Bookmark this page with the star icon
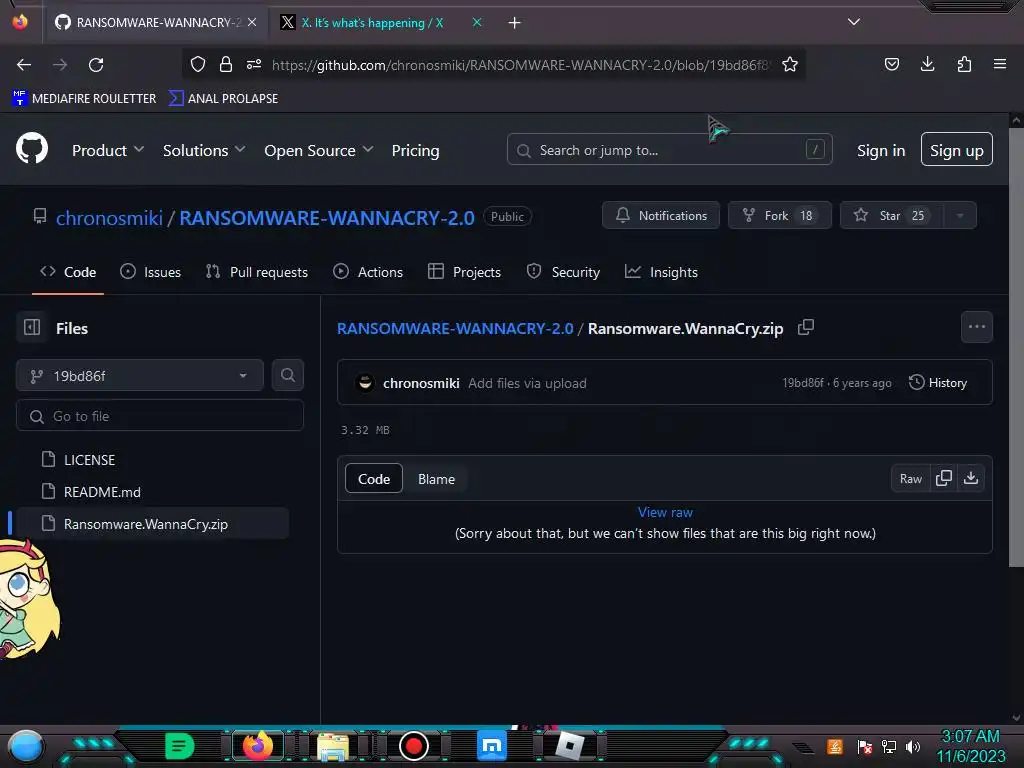 pos(790,64)
